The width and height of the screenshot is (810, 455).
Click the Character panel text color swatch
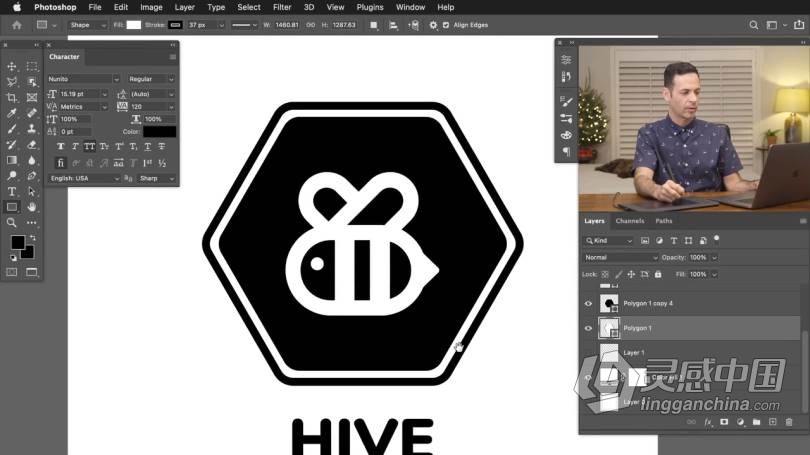(x=160, y=132)
